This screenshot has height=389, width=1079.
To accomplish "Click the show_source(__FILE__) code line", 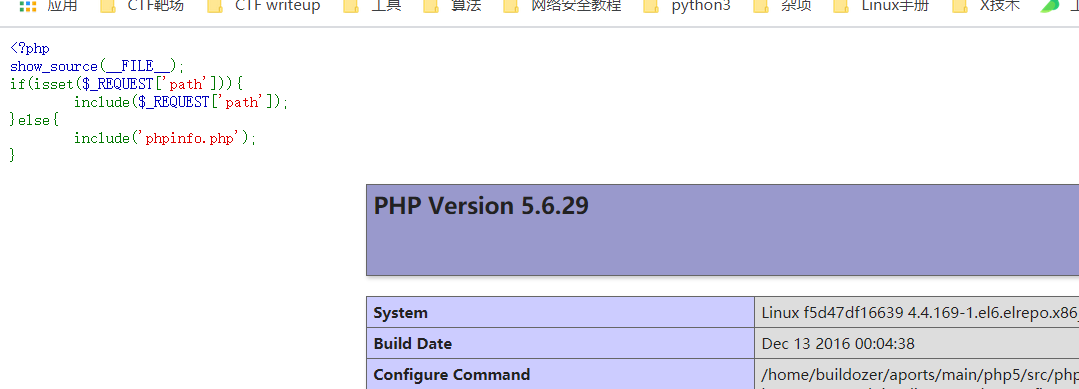I will (98, 66).
